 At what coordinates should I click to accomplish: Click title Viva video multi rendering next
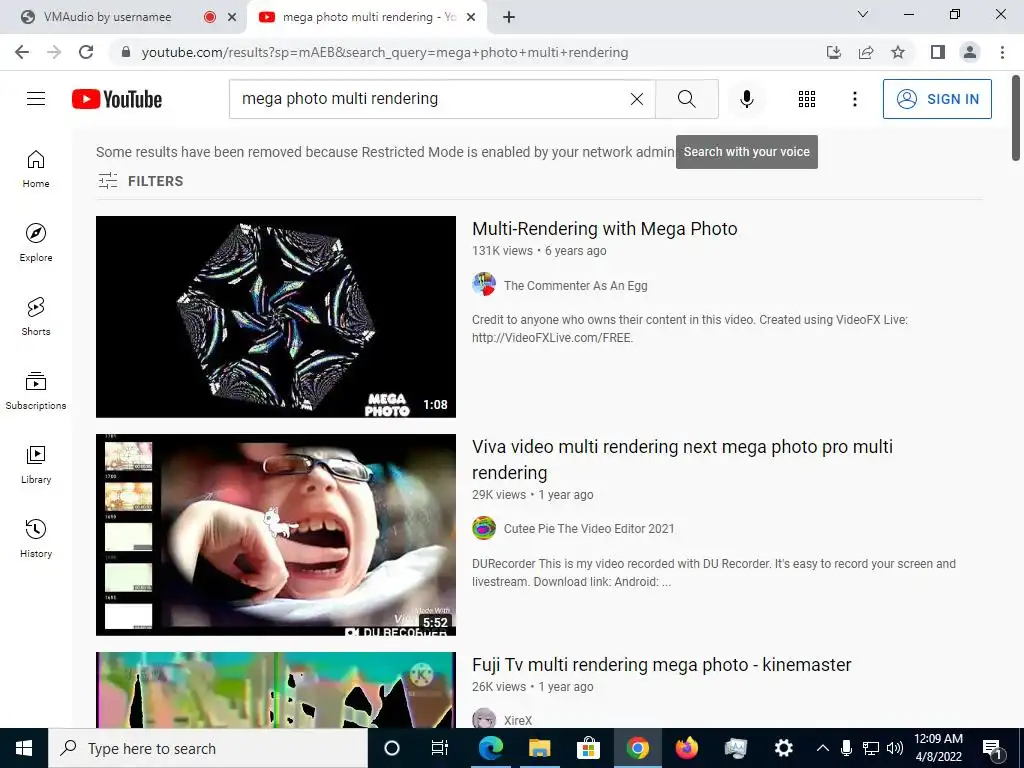click(682, 459)
